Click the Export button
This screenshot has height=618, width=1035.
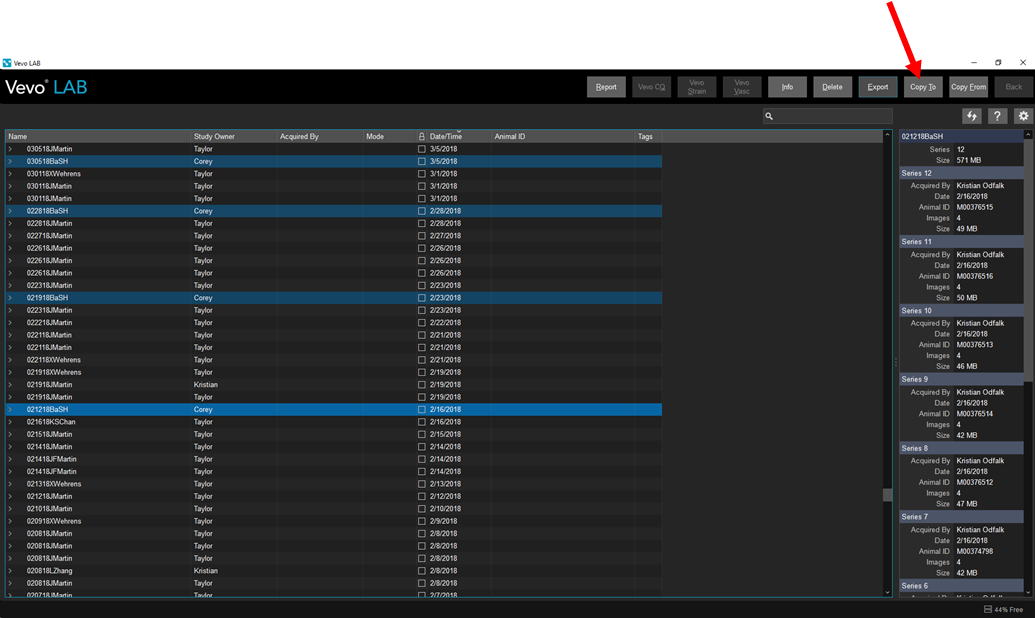pyautogui.click(x=878, y=87)
